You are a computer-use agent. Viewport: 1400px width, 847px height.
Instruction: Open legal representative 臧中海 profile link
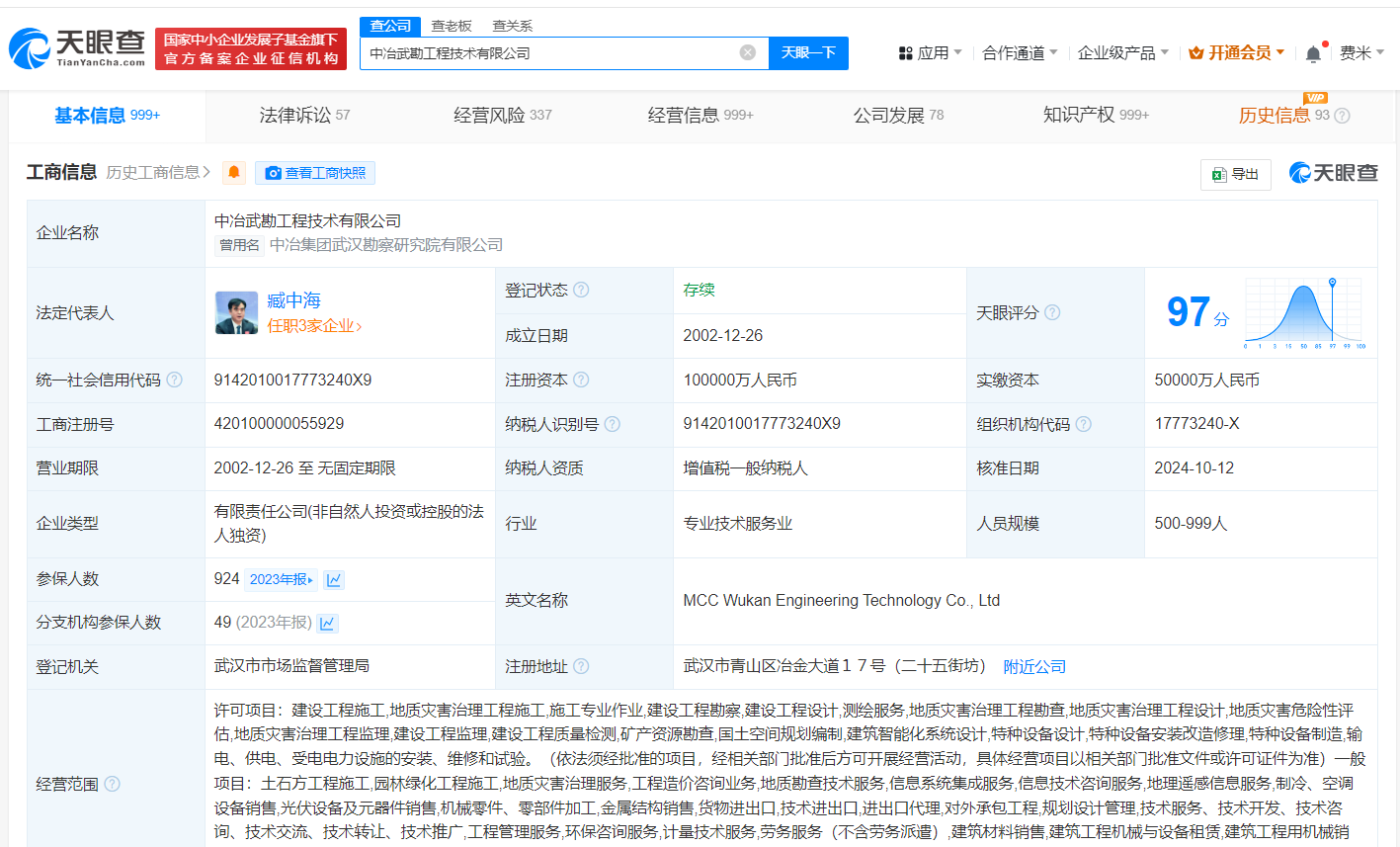coord(293,300)
